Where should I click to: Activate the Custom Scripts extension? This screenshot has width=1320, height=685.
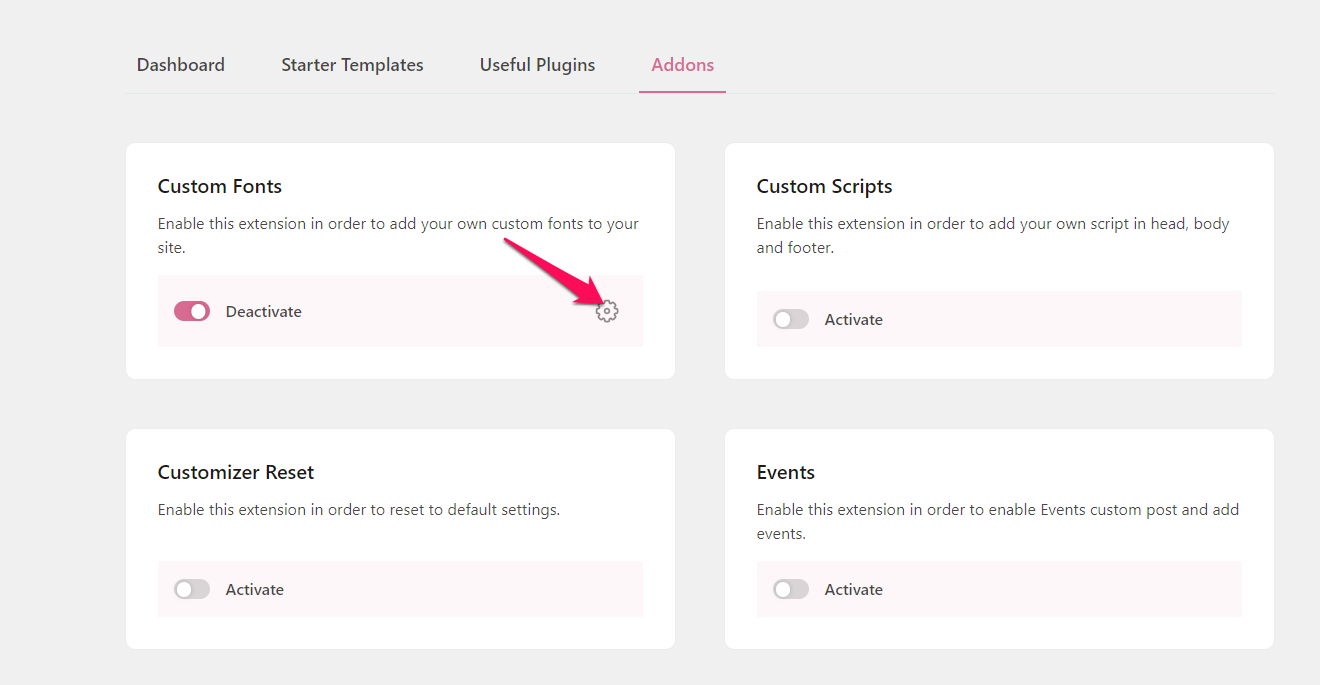point(791,319)
